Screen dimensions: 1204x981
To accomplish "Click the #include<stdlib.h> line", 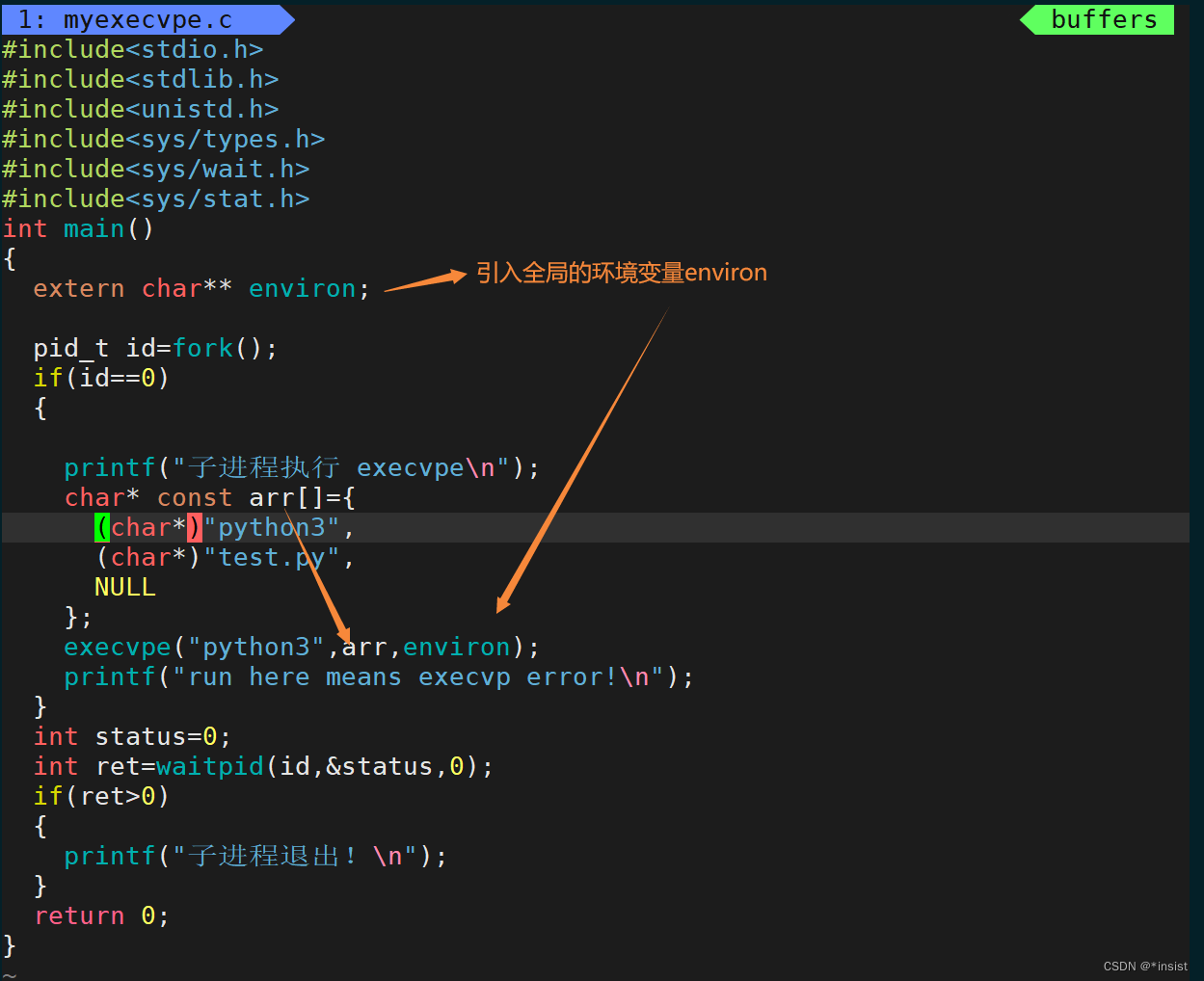I will pyautogui.click(x=141, y=79).
